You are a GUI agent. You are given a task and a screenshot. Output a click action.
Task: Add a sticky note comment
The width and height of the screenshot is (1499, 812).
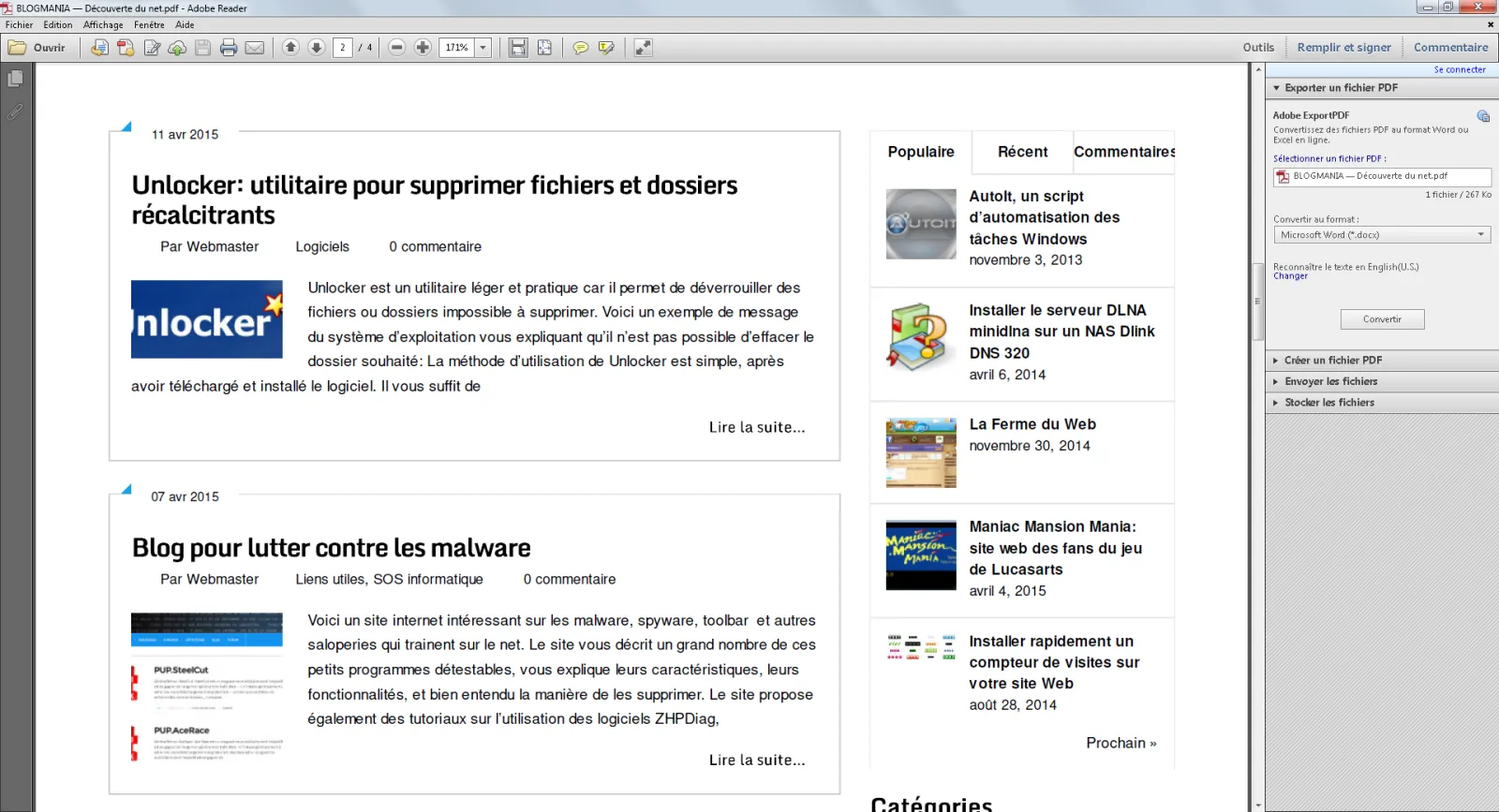[581, 48]
